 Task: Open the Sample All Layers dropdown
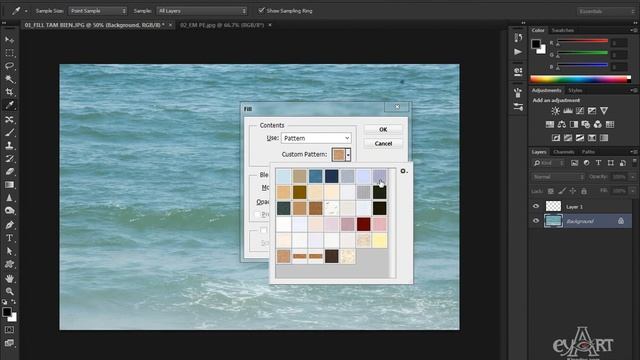pyautogui.click(x=202, y=11)
